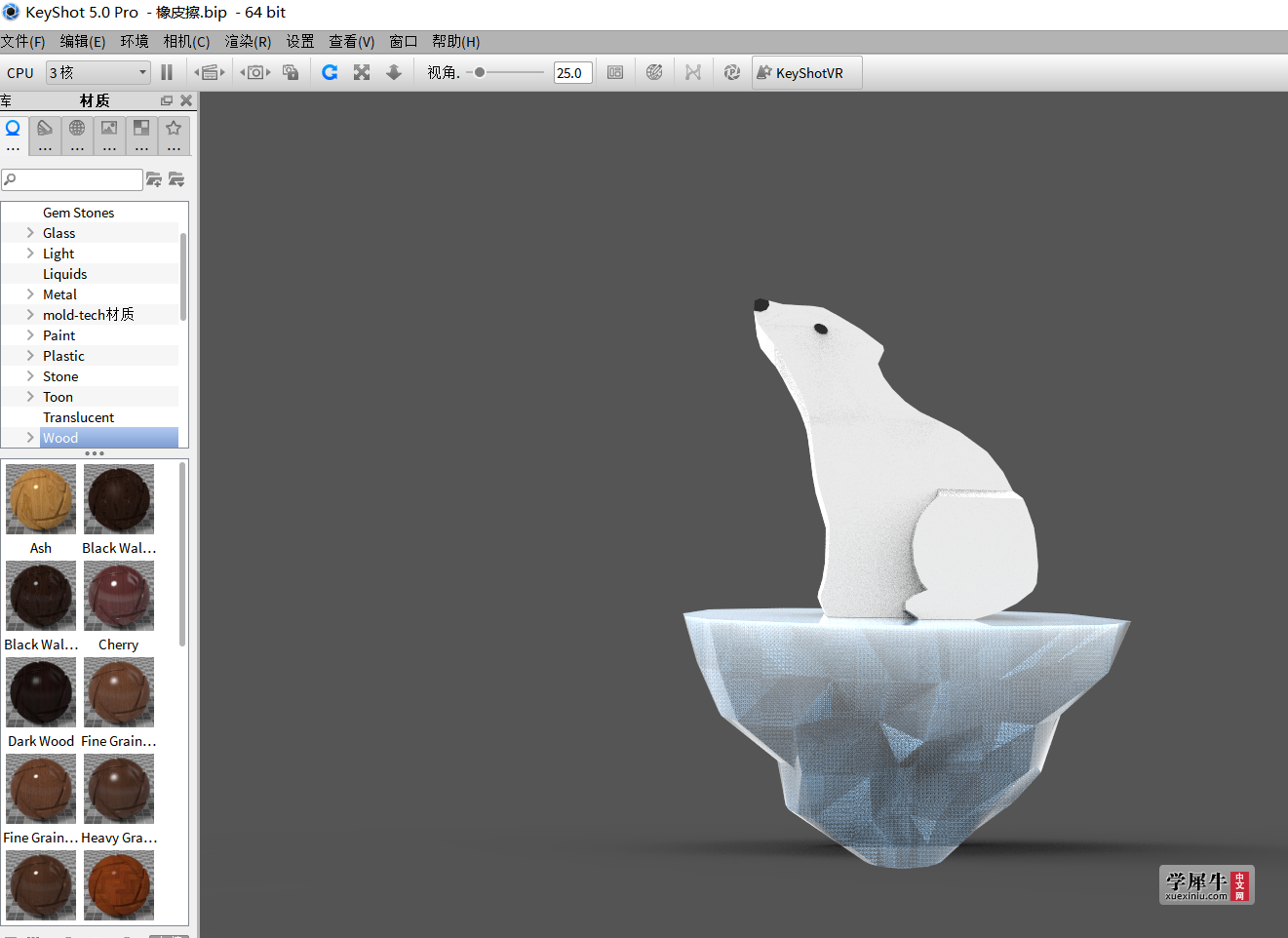The image size is (1288, 938).
Task: Click the striped sphere render icon
Action: 654,72
